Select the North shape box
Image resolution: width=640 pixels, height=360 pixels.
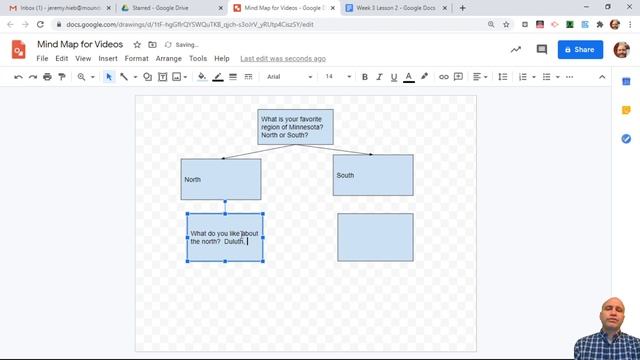221,179
